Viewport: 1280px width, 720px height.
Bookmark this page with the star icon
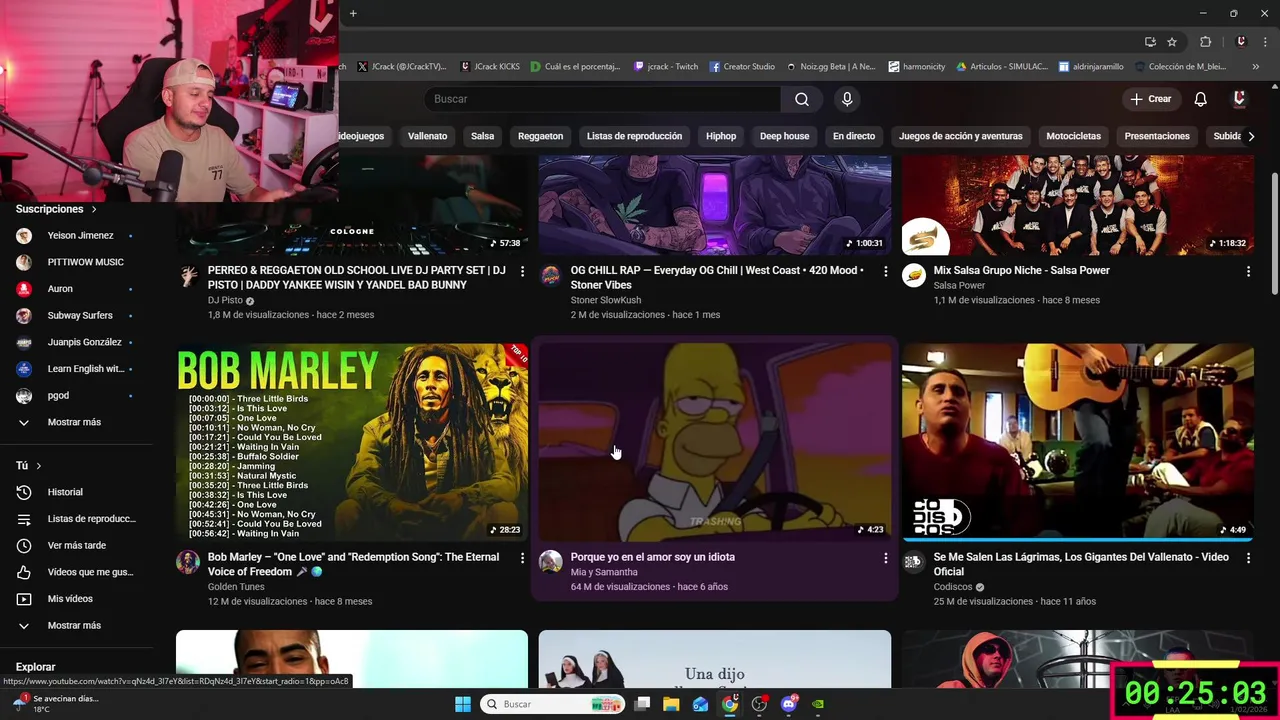point(1172,42)
